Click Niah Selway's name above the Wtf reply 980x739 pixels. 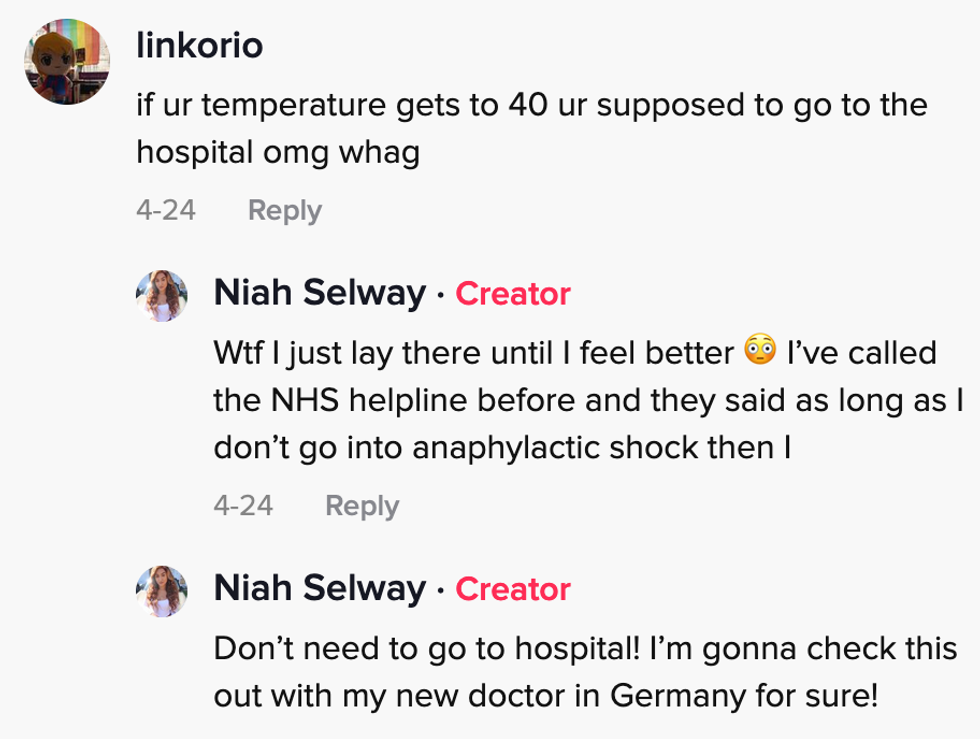[x=319, y=293]
